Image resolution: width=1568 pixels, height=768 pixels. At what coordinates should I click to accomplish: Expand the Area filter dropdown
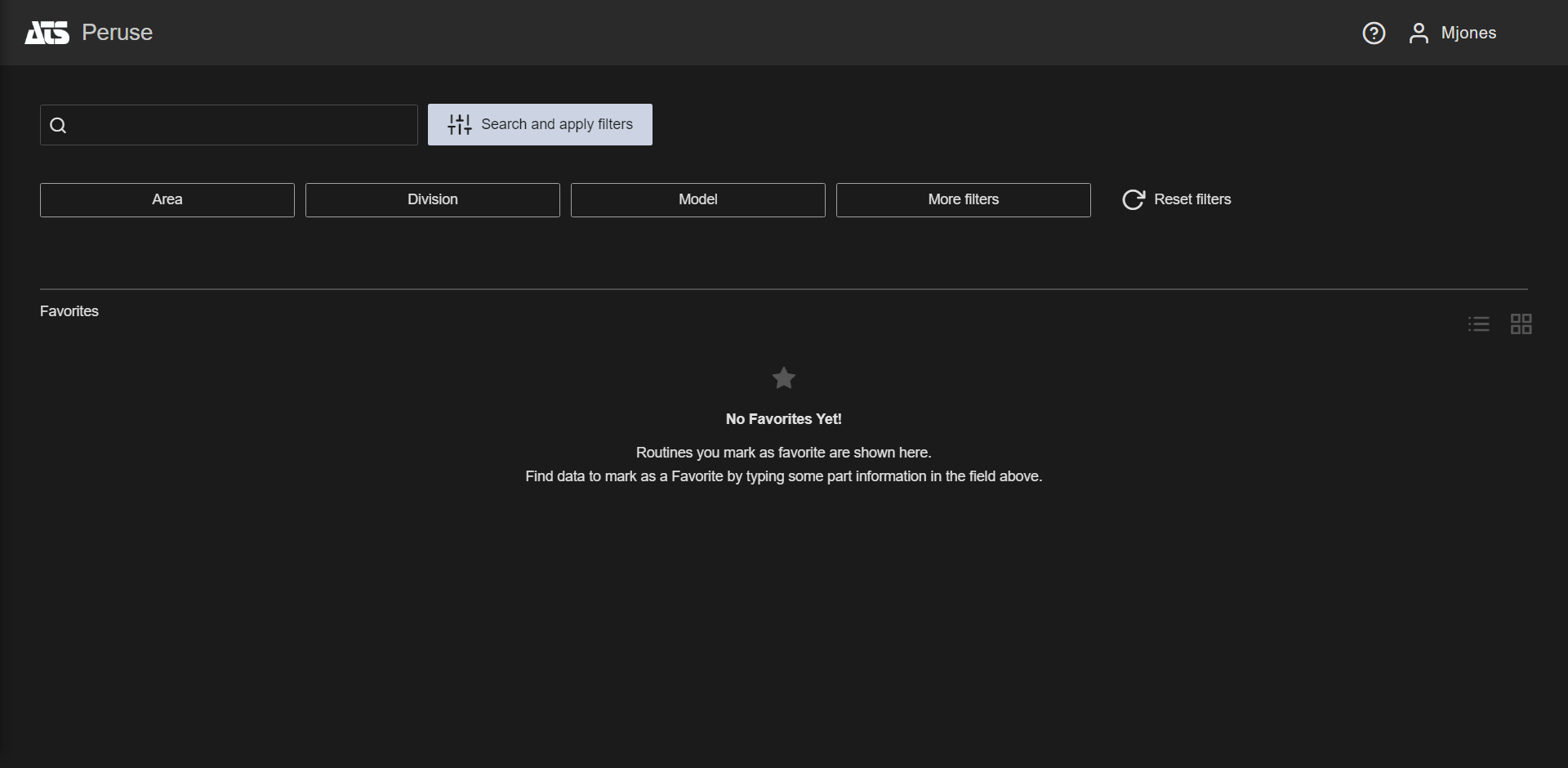click(167, 200)
